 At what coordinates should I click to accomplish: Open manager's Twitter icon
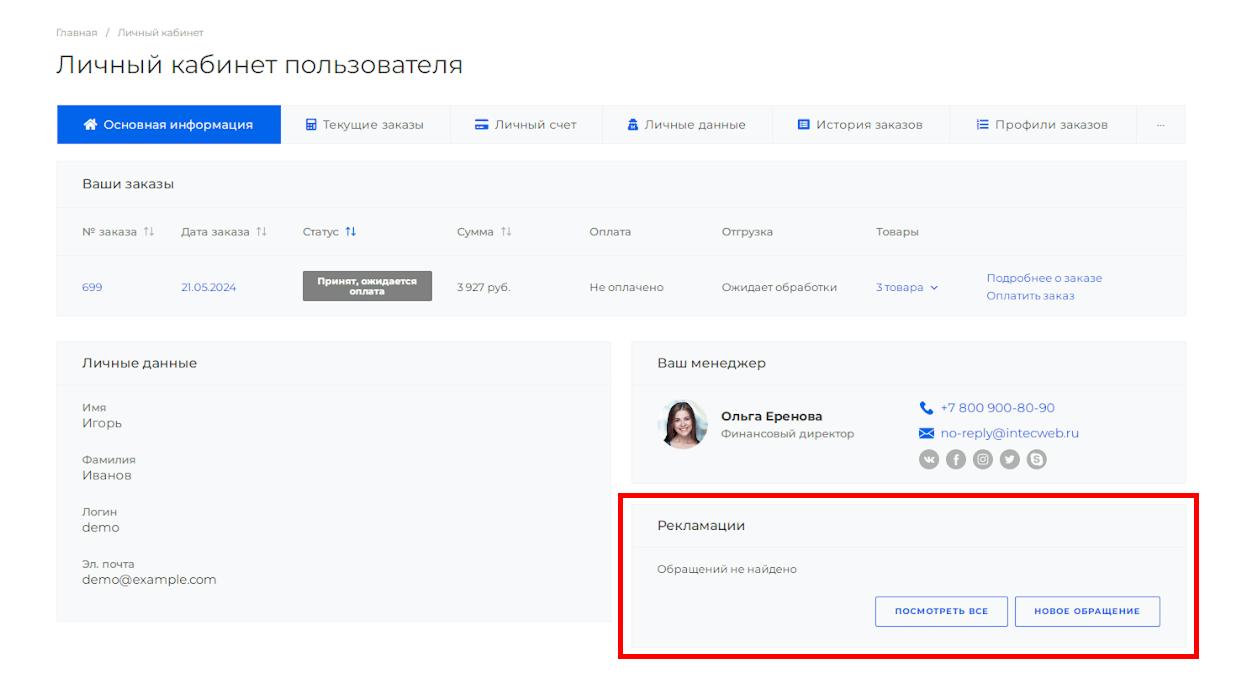[x=1010, y=459]
